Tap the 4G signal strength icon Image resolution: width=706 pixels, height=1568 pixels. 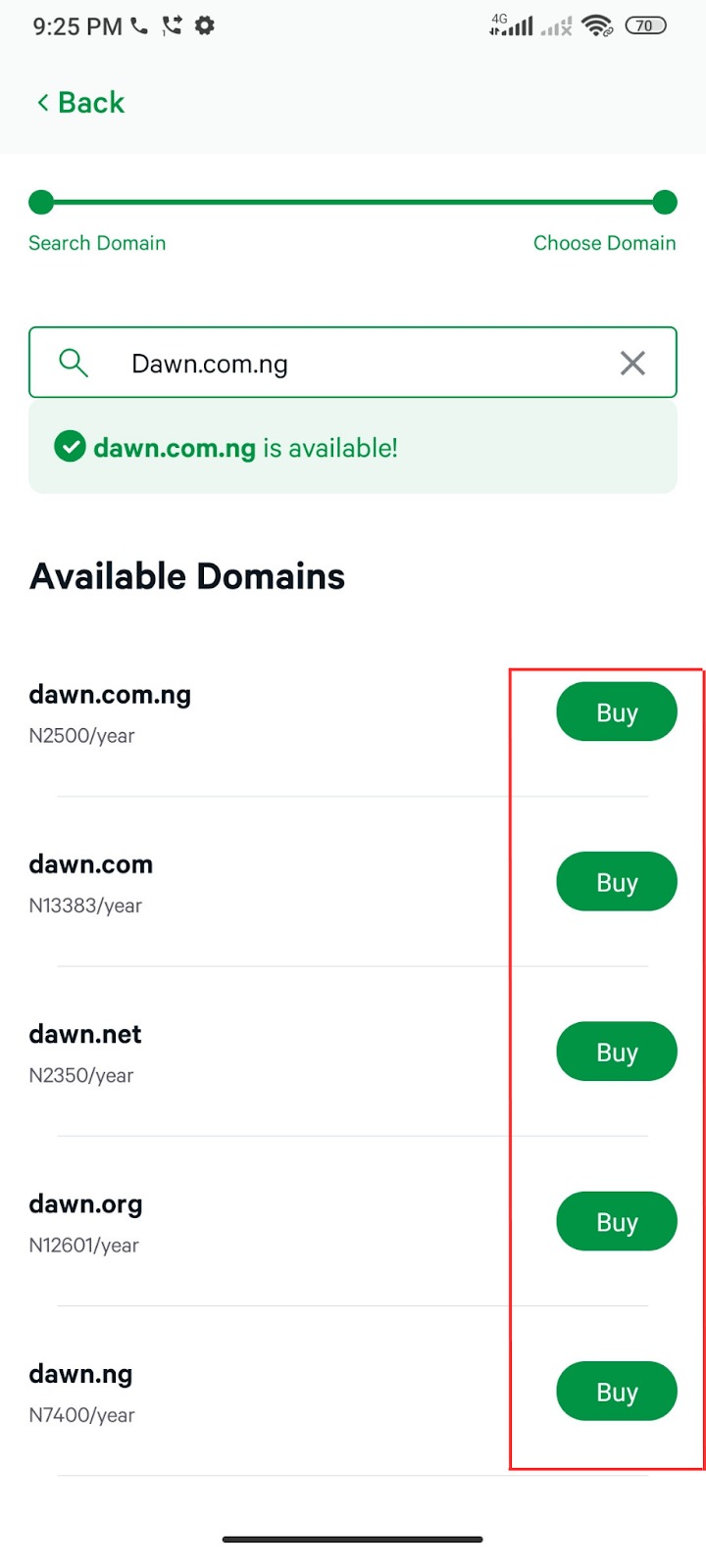[x=511, y=26]
